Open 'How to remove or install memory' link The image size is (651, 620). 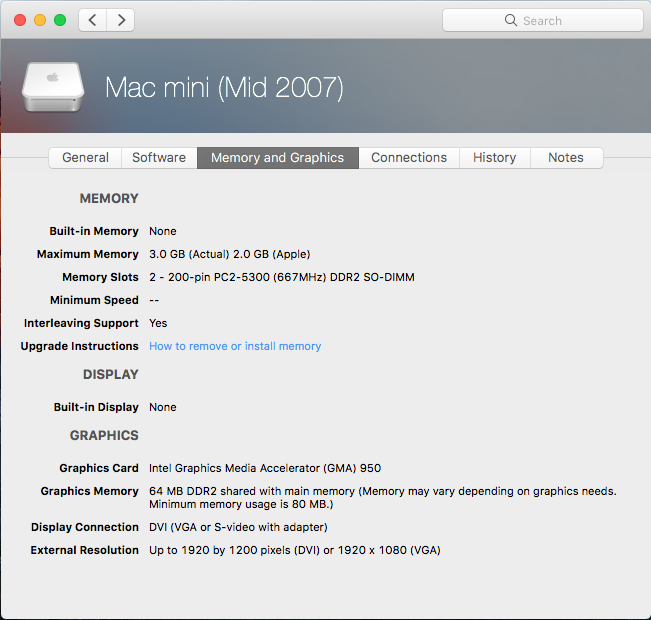[235, 346]
